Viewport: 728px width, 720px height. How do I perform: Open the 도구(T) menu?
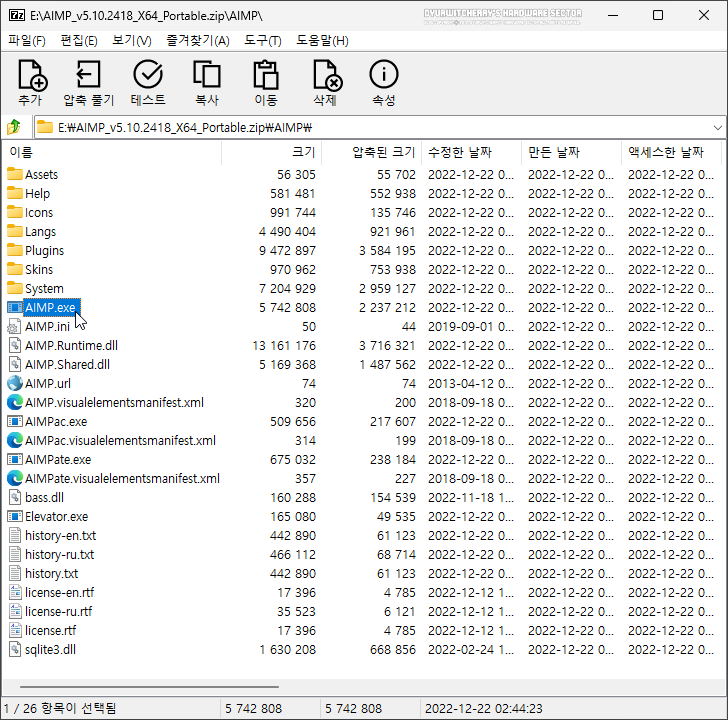263,41
